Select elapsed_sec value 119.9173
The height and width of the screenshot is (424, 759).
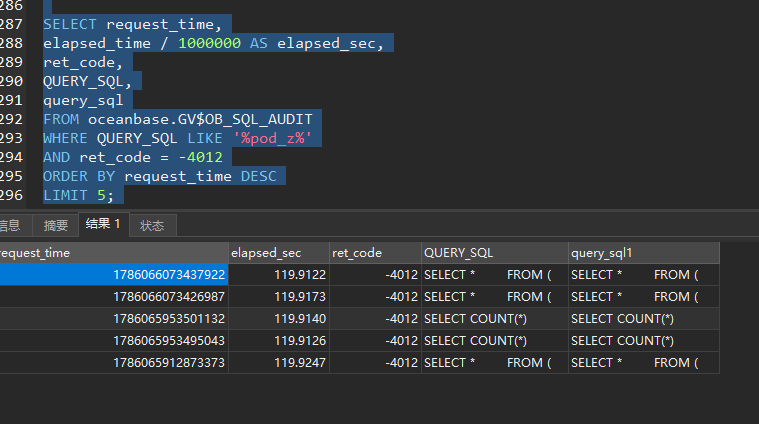coord(279,297)
